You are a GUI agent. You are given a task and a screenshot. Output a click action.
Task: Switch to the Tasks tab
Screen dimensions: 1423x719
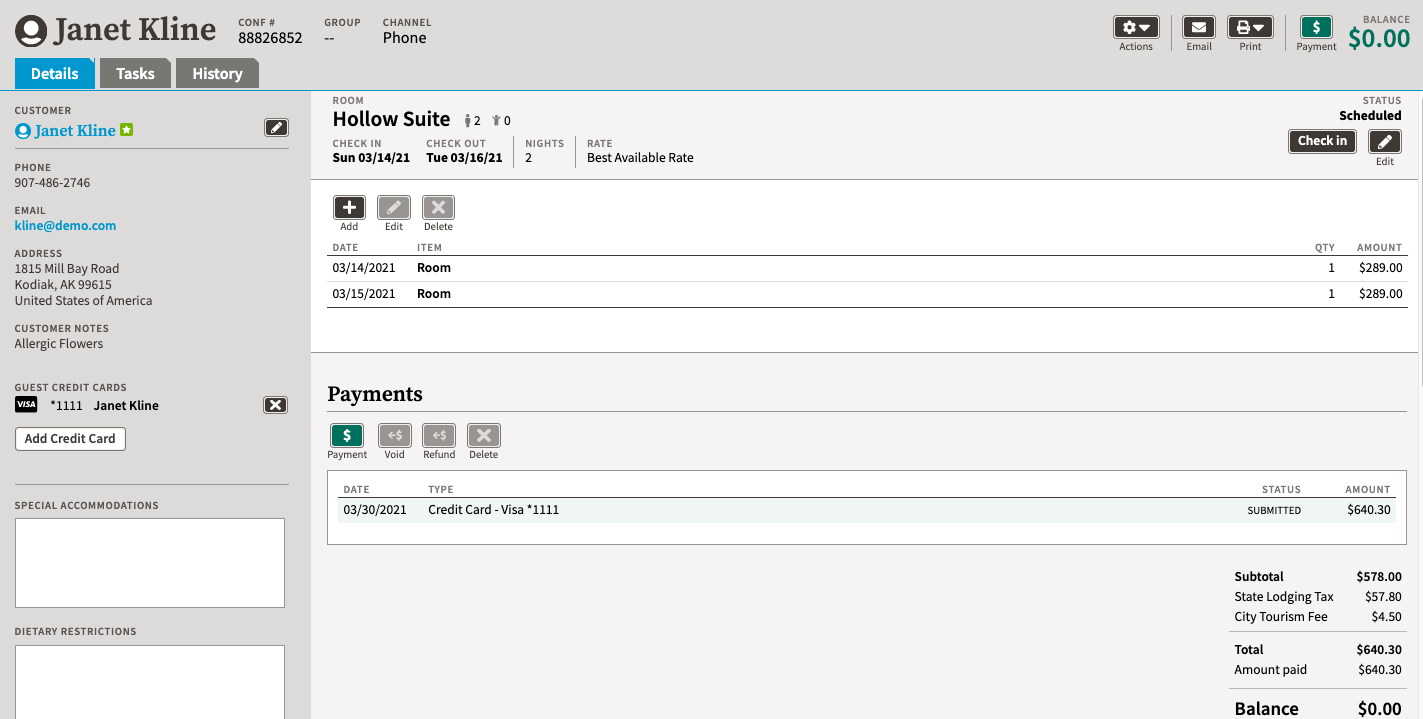point(135,73)
